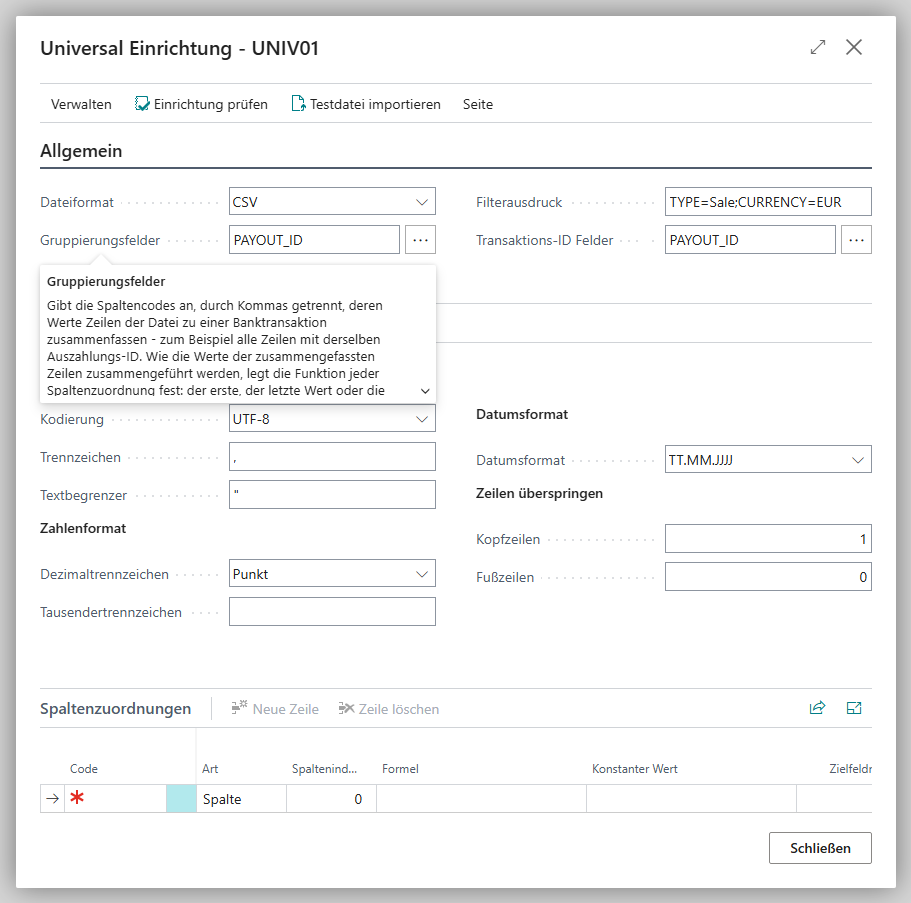Open the Seite menu
The width and height of the screenshot is (911, 903).
point(478,105)
